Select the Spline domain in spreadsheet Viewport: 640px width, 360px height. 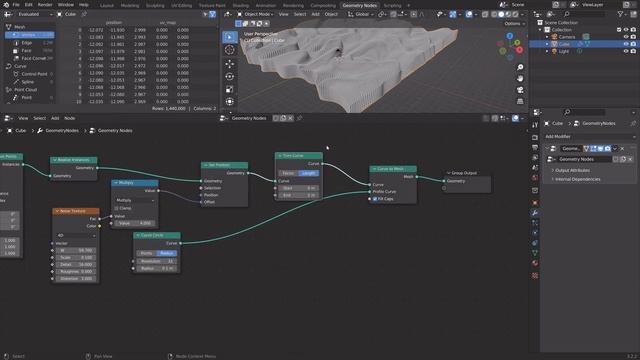point(28,82)
